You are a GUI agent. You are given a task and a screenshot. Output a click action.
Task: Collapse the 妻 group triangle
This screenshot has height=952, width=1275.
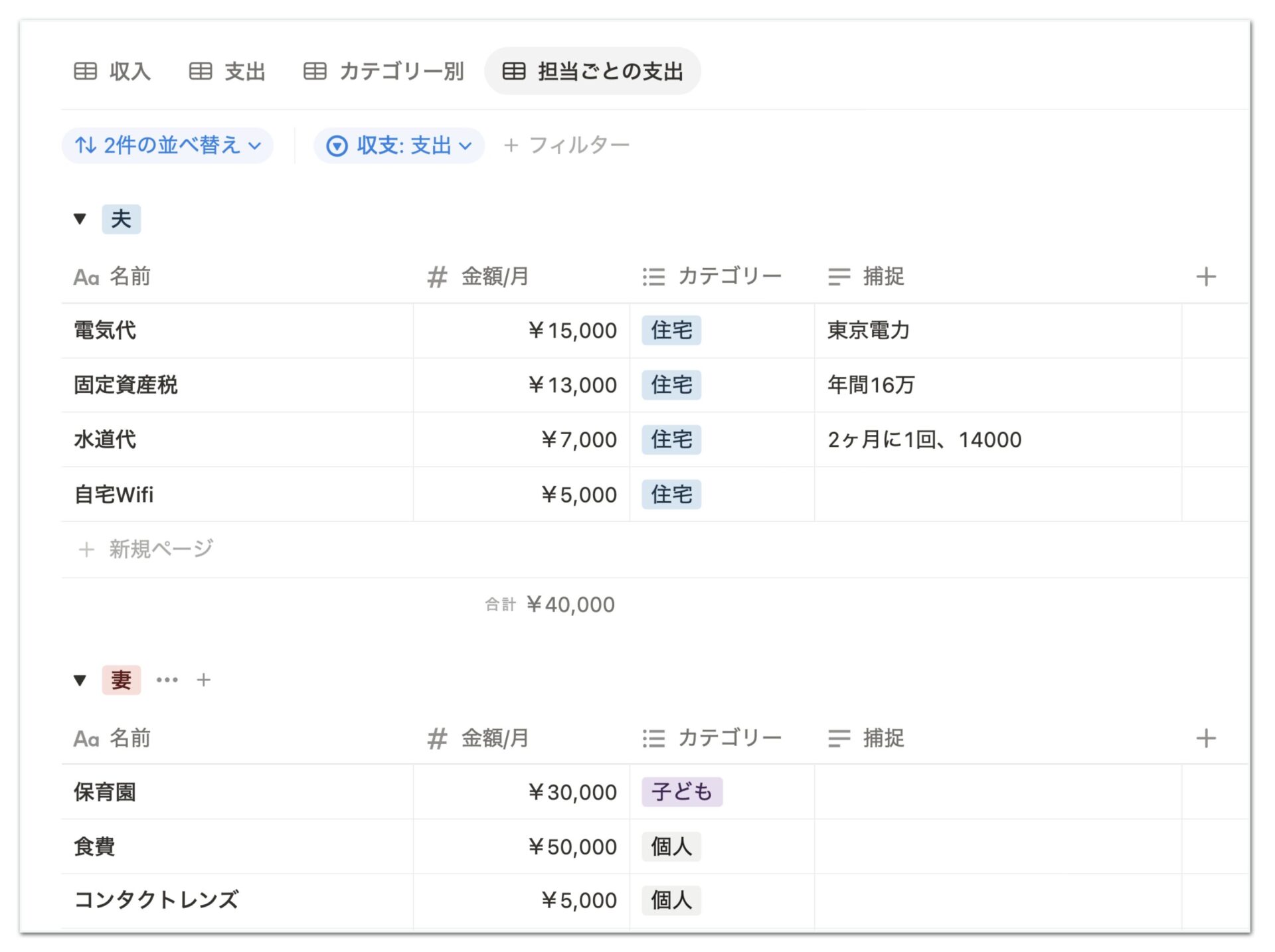click(x=80, y=680)
